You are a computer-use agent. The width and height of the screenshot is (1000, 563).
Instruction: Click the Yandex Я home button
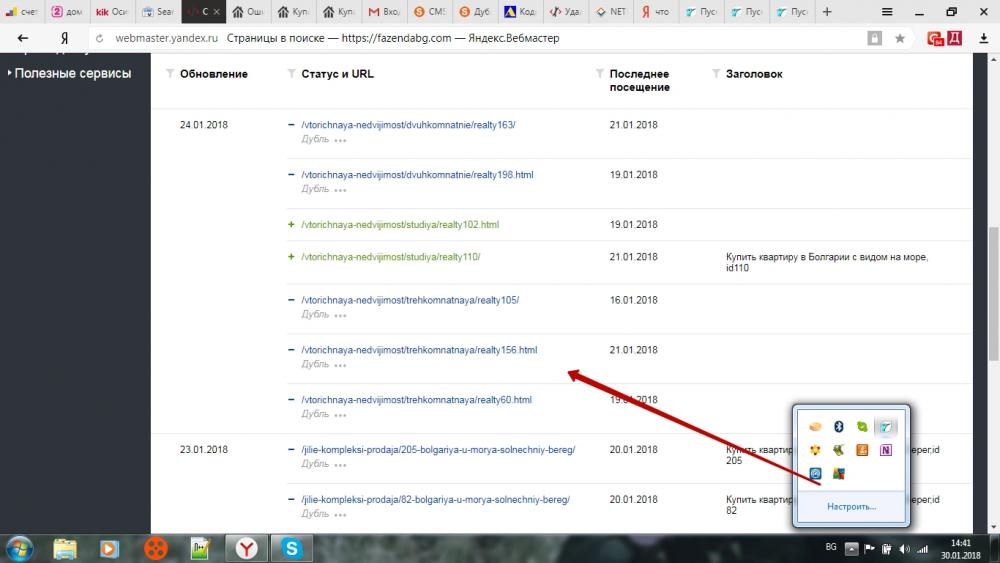[63, 38]
